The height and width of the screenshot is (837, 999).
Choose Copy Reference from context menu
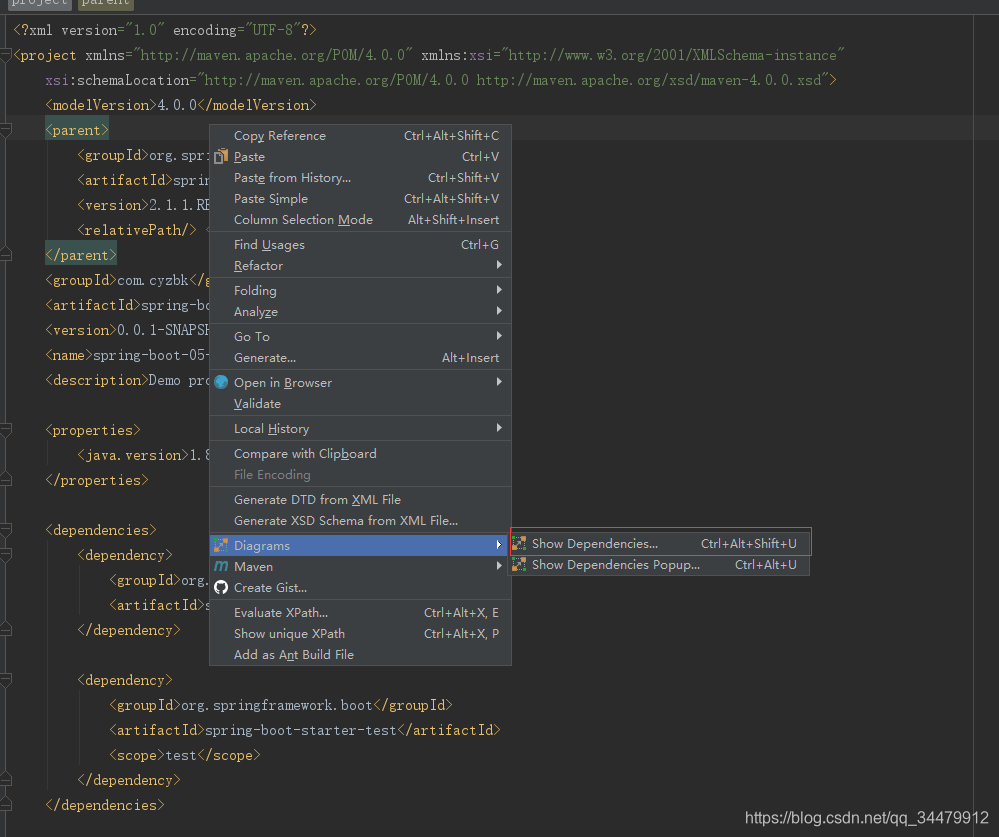361,135
